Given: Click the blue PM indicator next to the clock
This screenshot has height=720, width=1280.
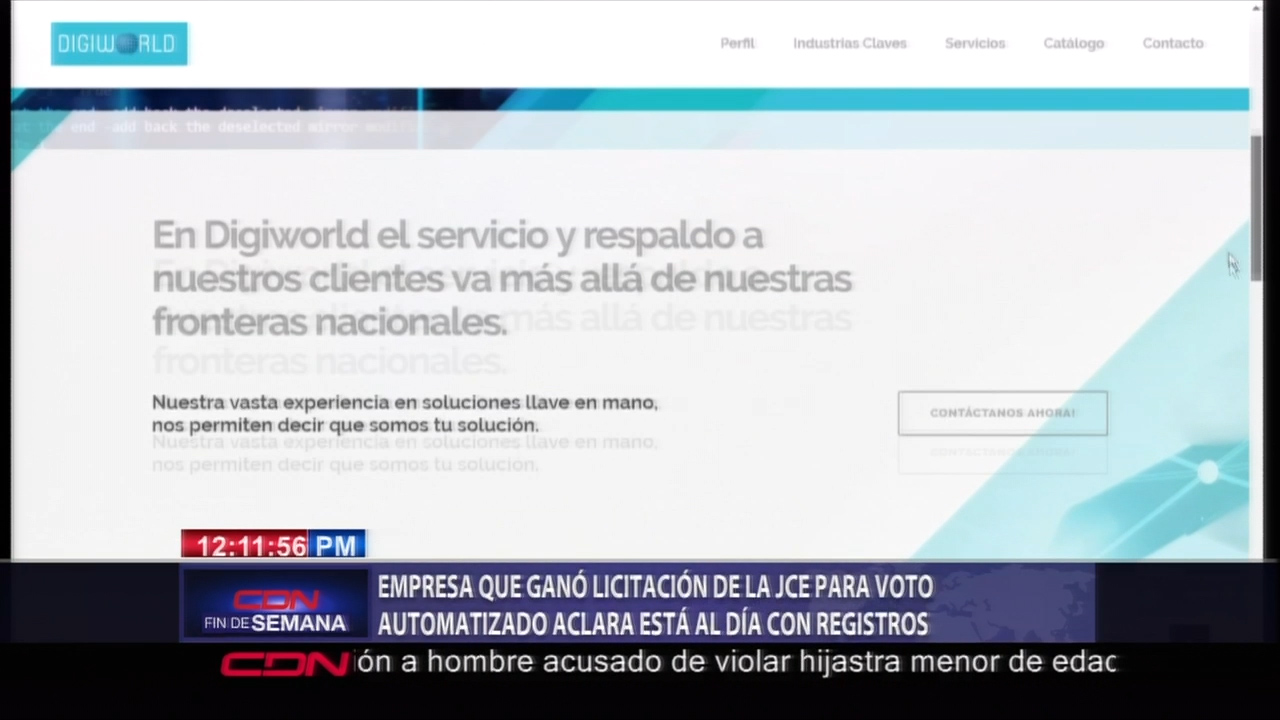Looking at the screenshot, I should 337,546.
